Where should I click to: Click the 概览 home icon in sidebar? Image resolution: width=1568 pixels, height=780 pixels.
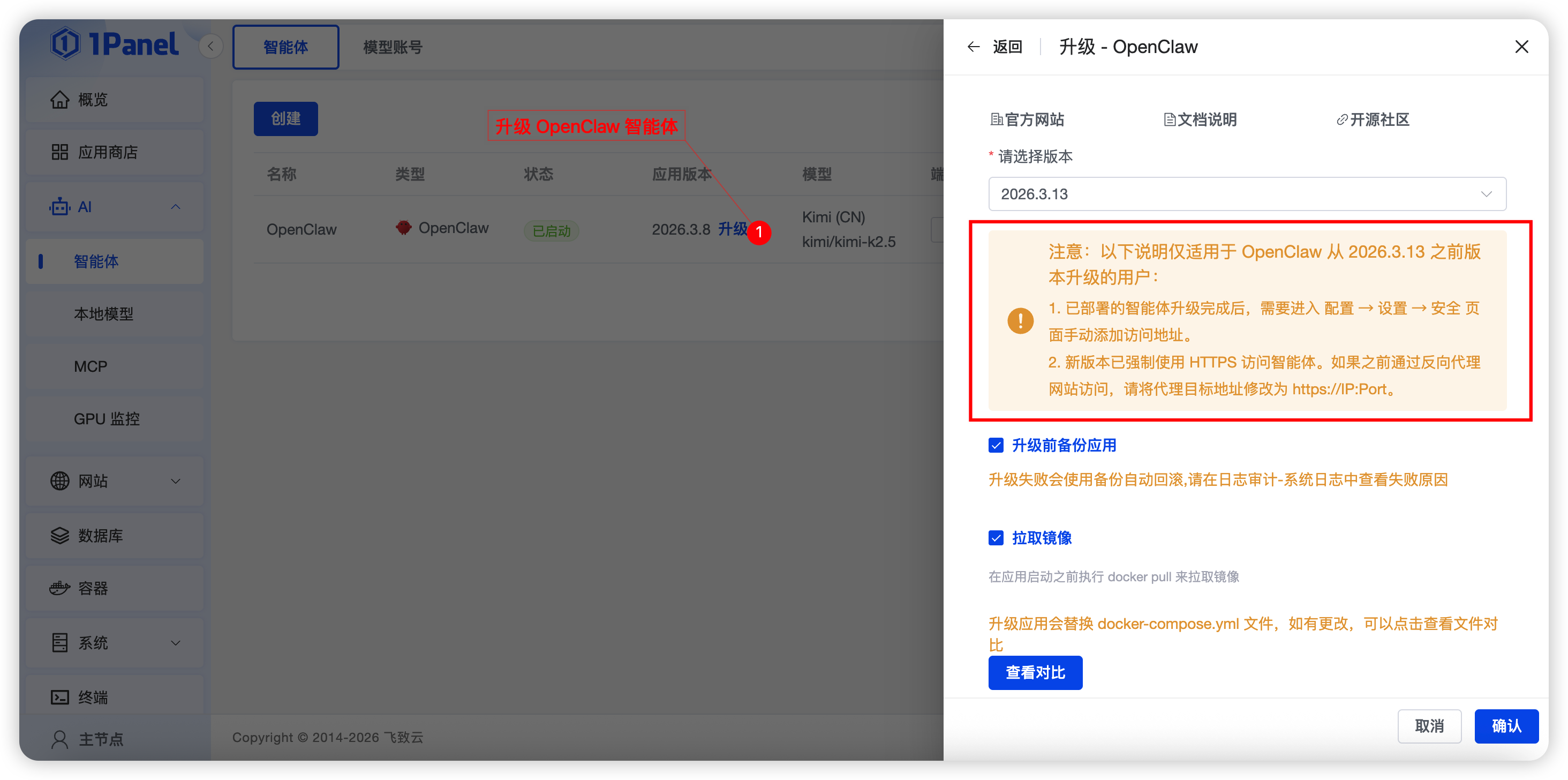[x=59, y=99]
